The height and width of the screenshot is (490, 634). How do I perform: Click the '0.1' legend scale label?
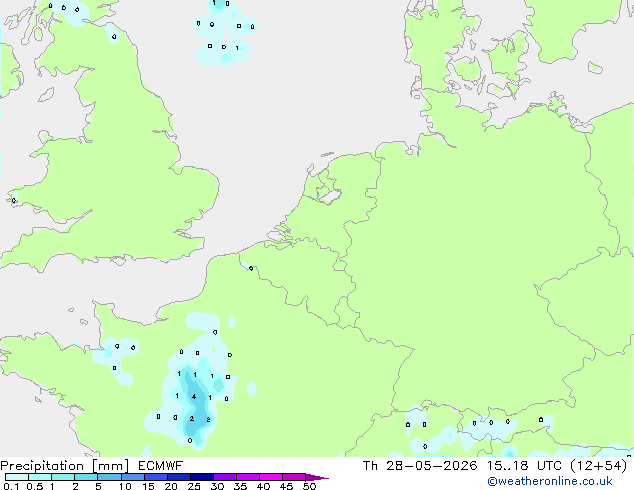point(11,486)
